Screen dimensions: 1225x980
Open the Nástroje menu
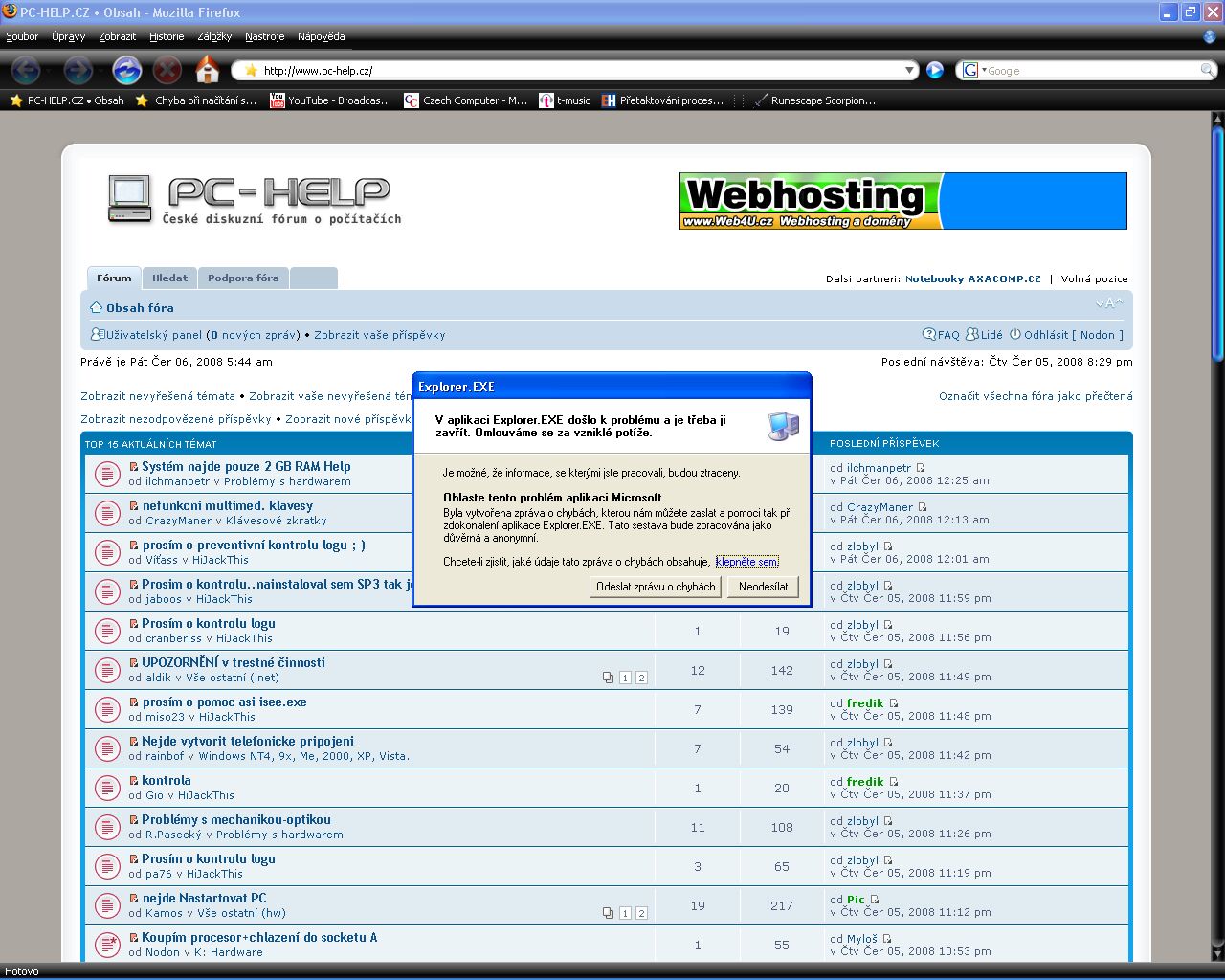click(265, 36)
